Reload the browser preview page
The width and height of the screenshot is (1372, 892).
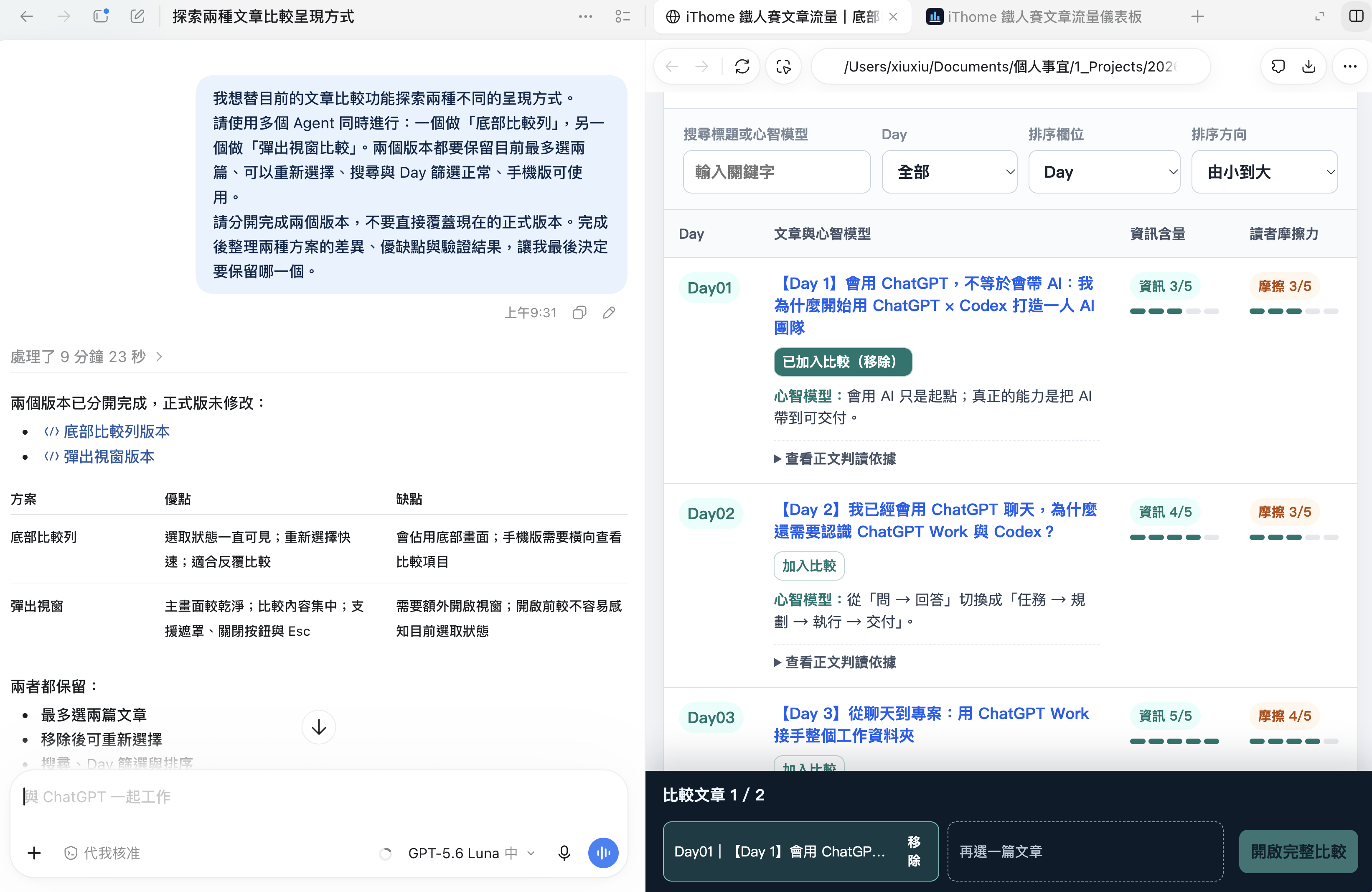pyautogui.click(x=742, y=67)
